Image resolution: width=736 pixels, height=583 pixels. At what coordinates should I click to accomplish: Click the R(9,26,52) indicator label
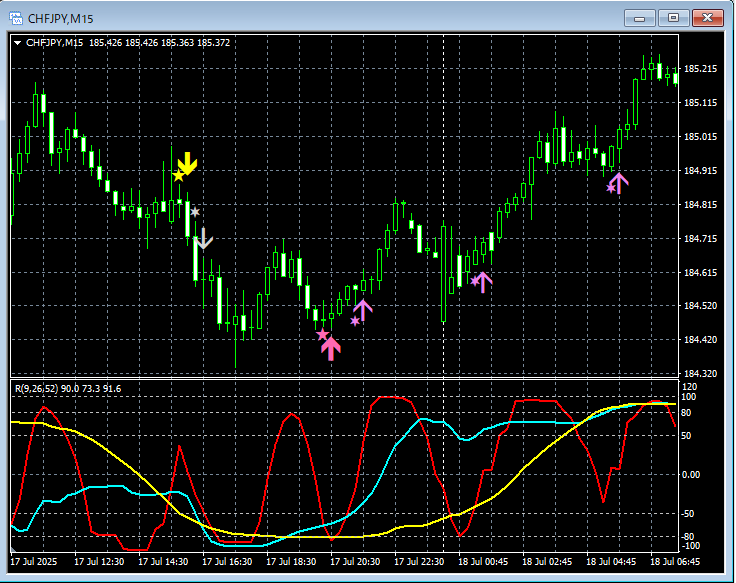tap(68, 389)
